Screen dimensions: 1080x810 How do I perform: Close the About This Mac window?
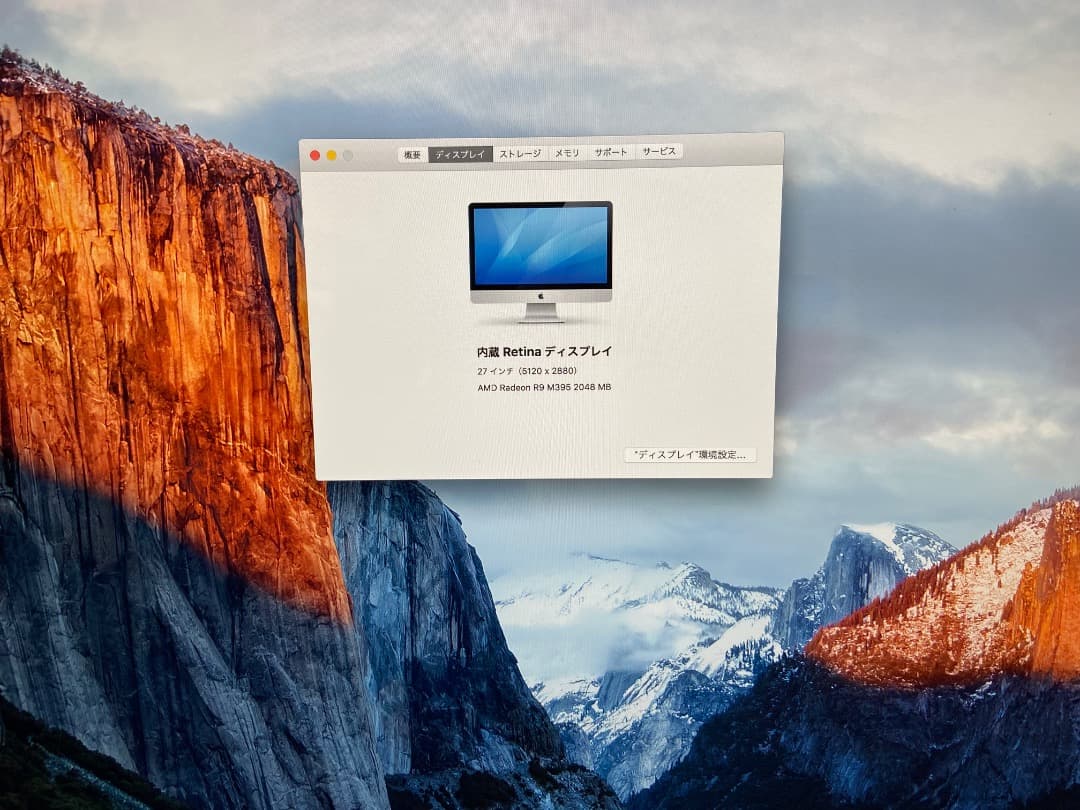pyautogui.click(x=316, y=156)
